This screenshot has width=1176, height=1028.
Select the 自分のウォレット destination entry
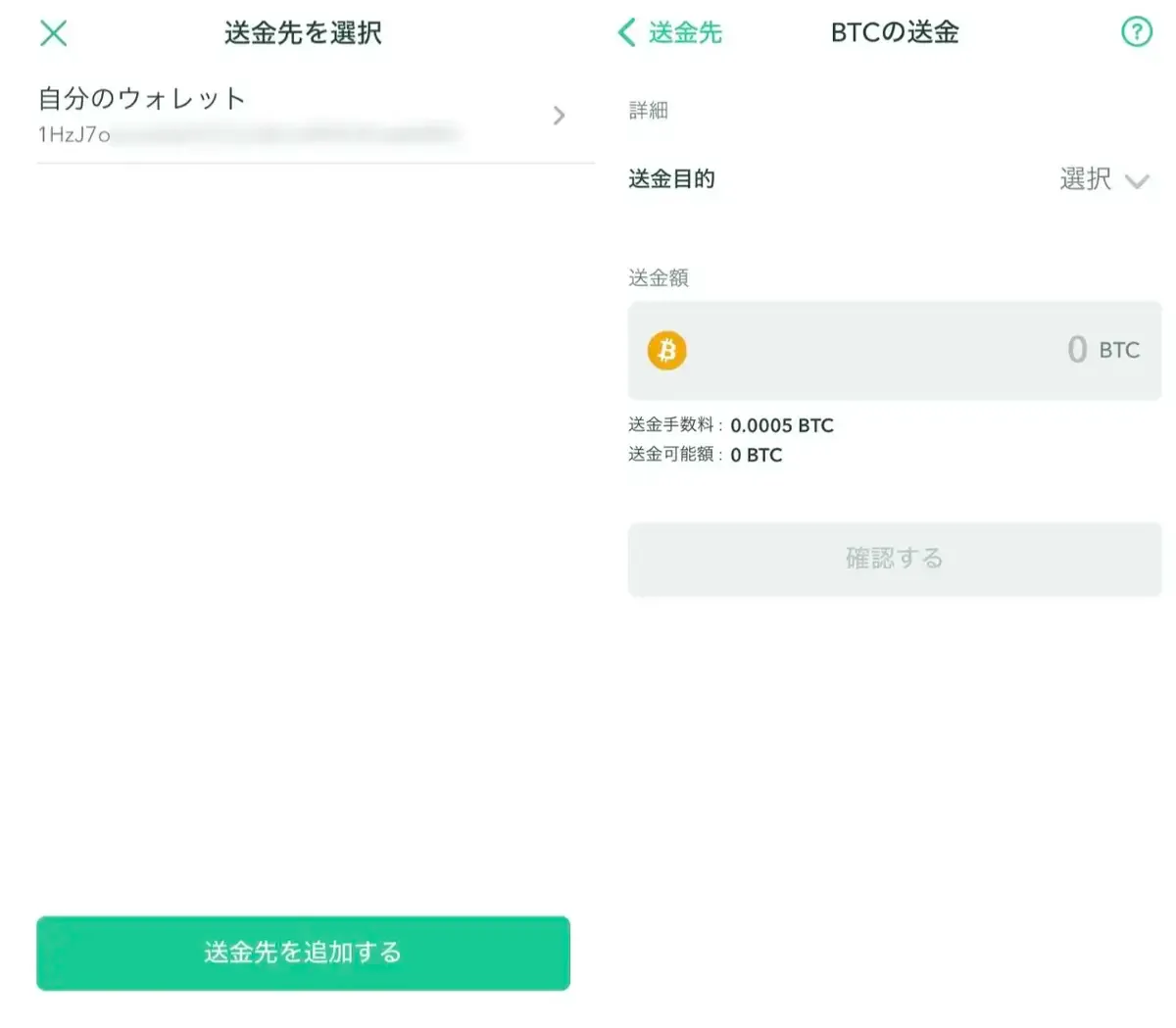point(316,116)
